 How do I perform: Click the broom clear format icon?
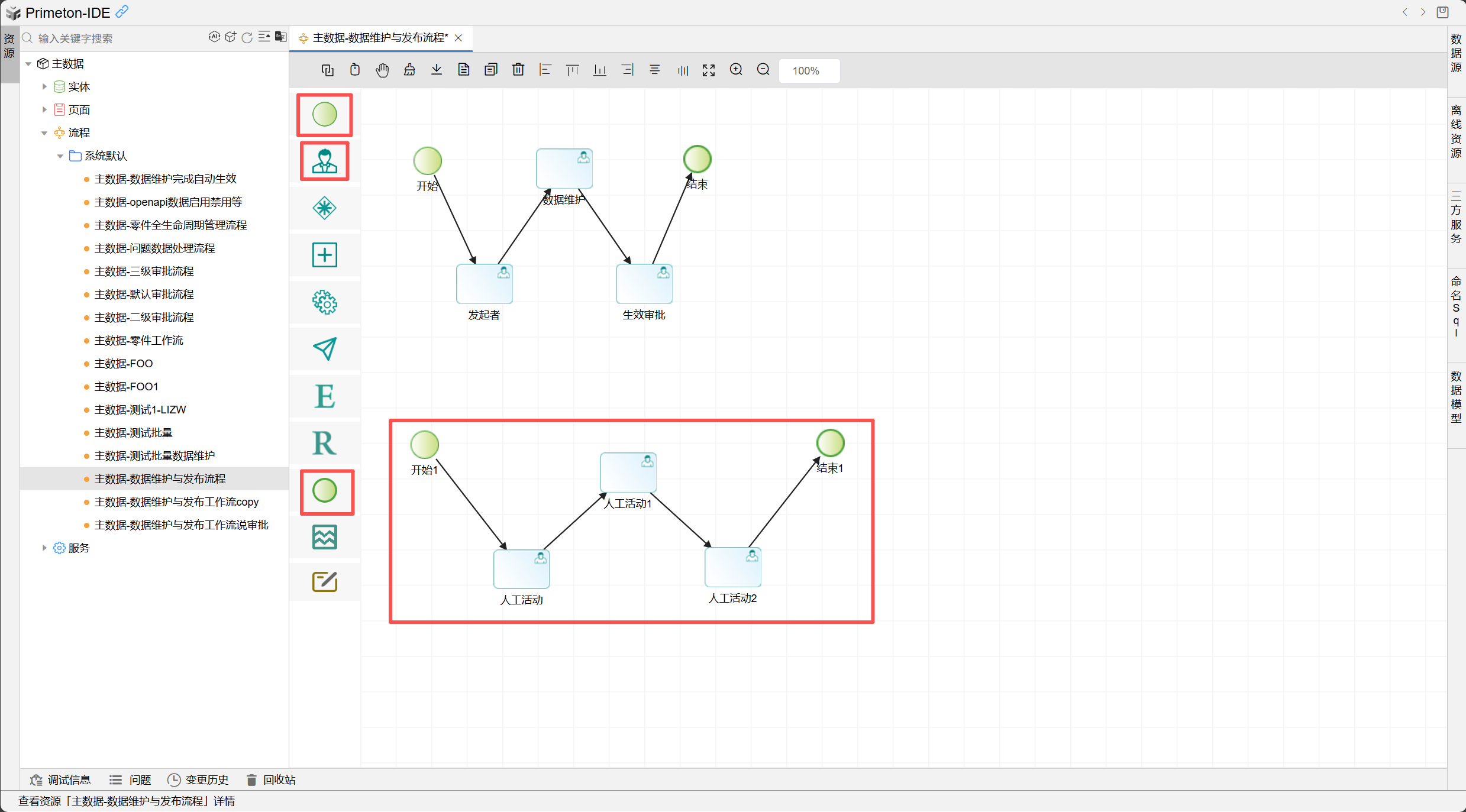click(409, 70)
